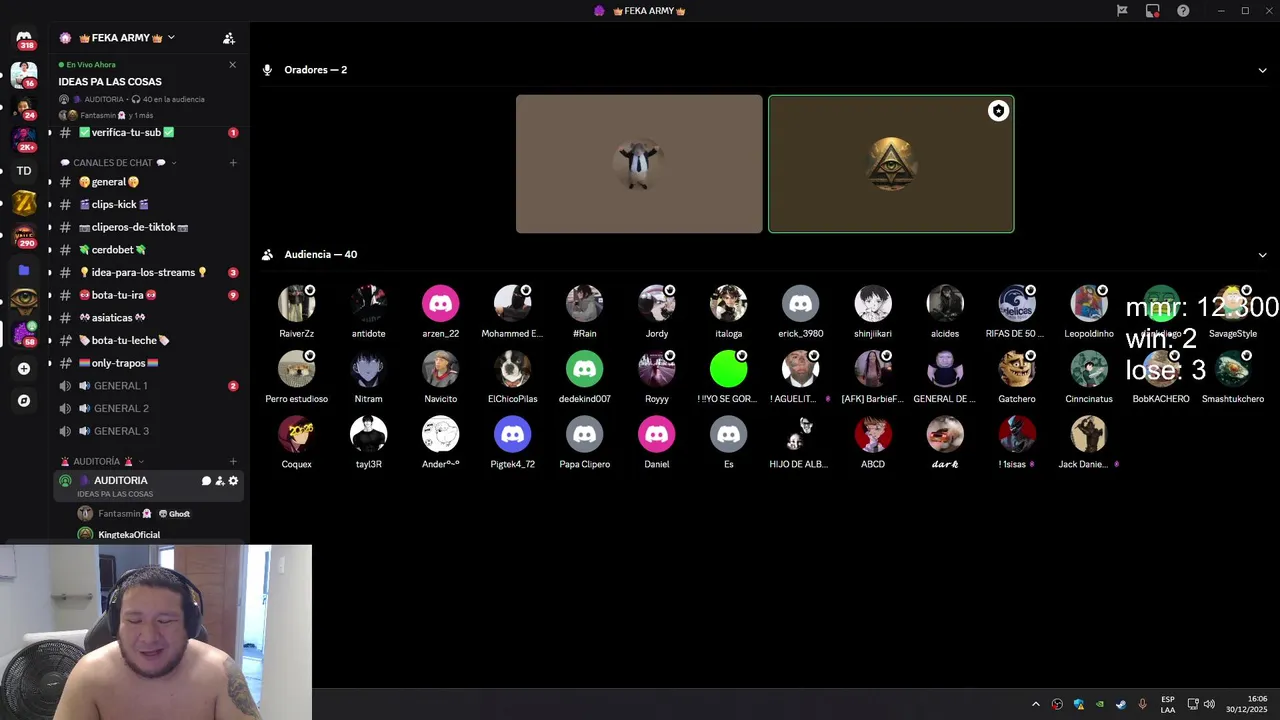Click audience member Pigtek4_72 avatar
Image resolution: width=1280 pixels, height=720 pixels.
(x=512, y=434)
